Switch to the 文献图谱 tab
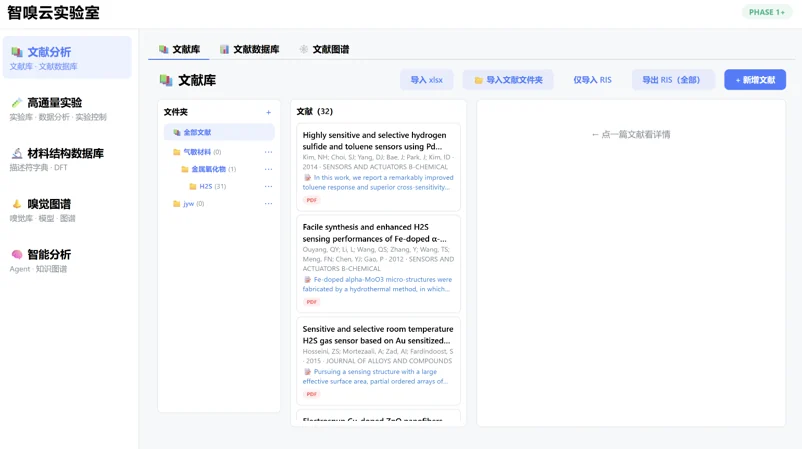Viewport: 802px width, 449px height. [x=324, y=50]
